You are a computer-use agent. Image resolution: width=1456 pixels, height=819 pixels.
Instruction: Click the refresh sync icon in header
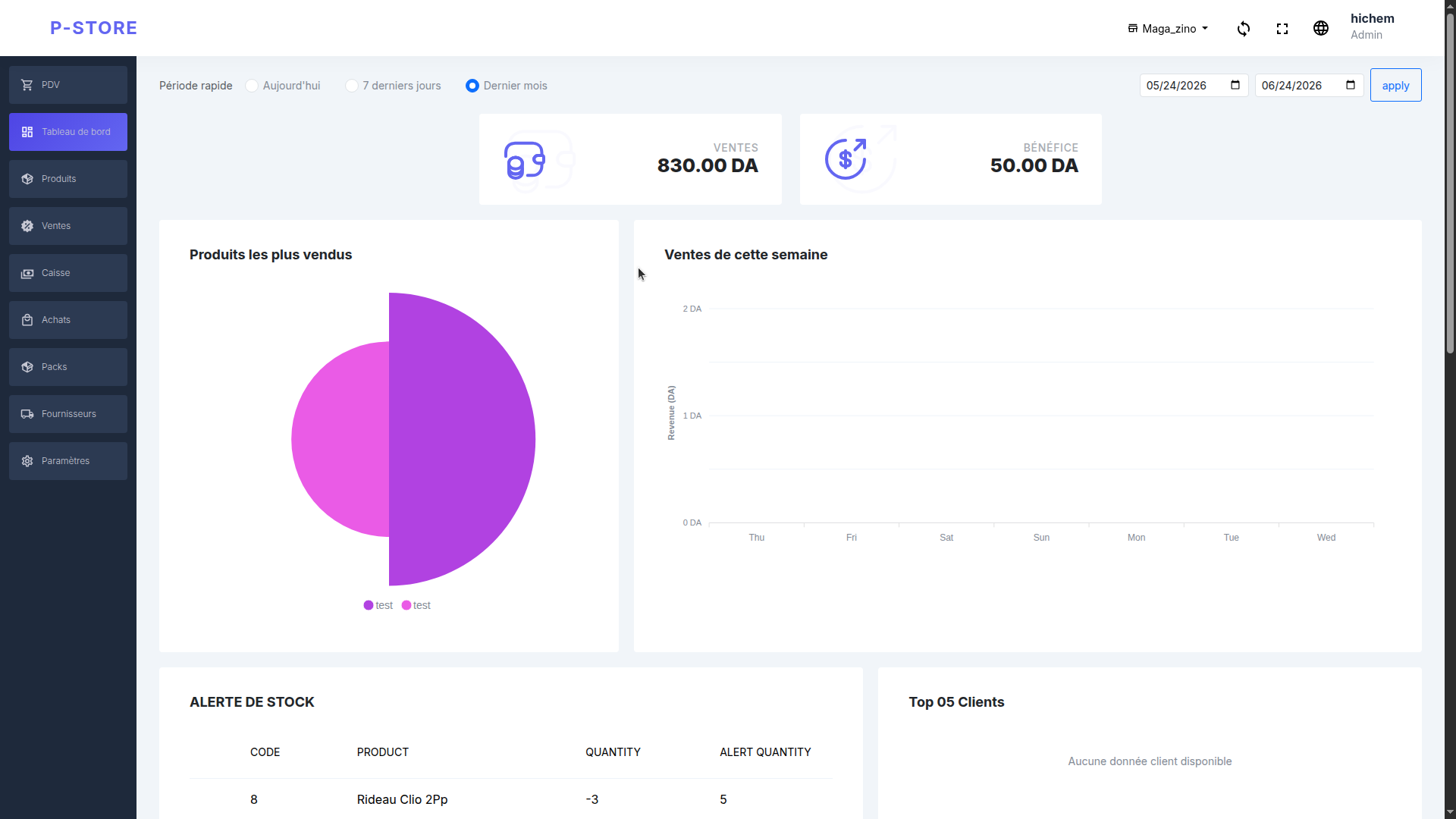1244,29
